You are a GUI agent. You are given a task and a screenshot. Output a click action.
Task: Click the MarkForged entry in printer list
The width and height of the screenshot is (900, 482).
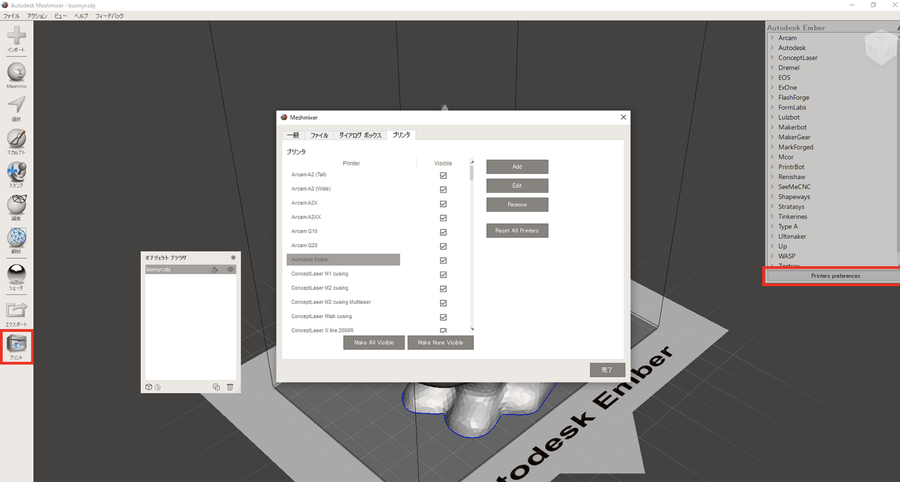coord(796,147)
